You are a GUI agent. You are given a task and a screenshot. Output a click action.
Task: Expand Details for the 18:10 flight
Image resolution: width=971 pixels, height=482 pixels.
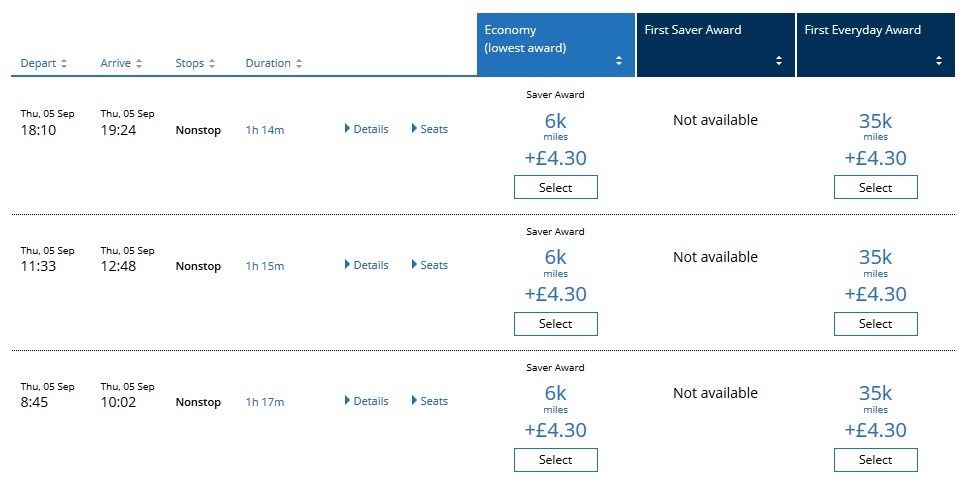click(366, 129)
